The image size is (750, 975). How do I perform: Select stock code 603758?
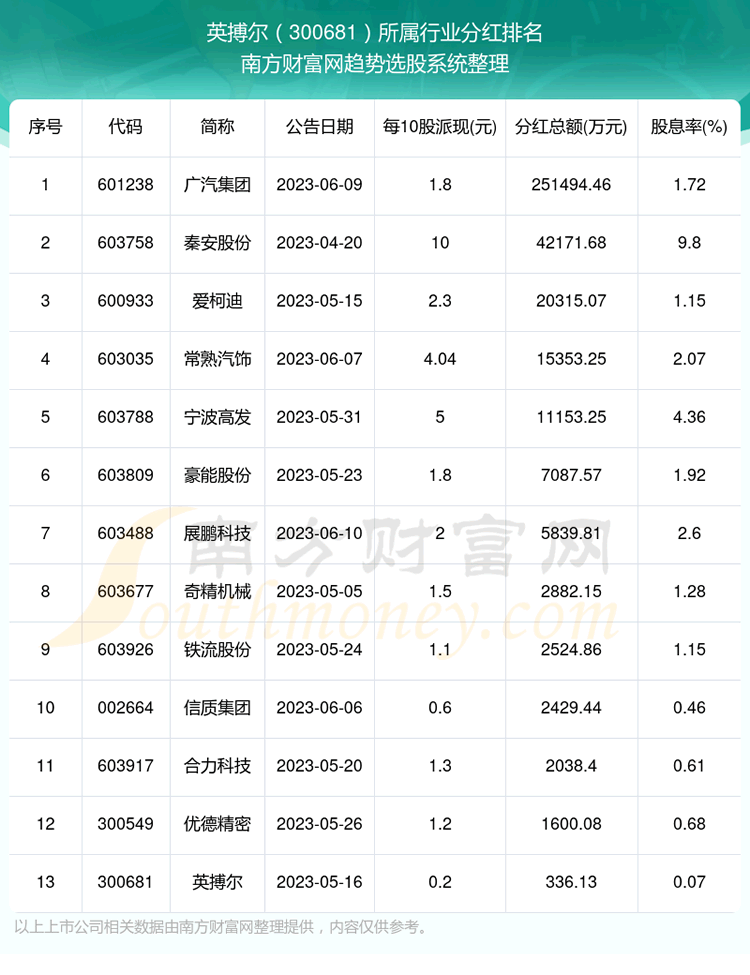(x=126, y=243)
